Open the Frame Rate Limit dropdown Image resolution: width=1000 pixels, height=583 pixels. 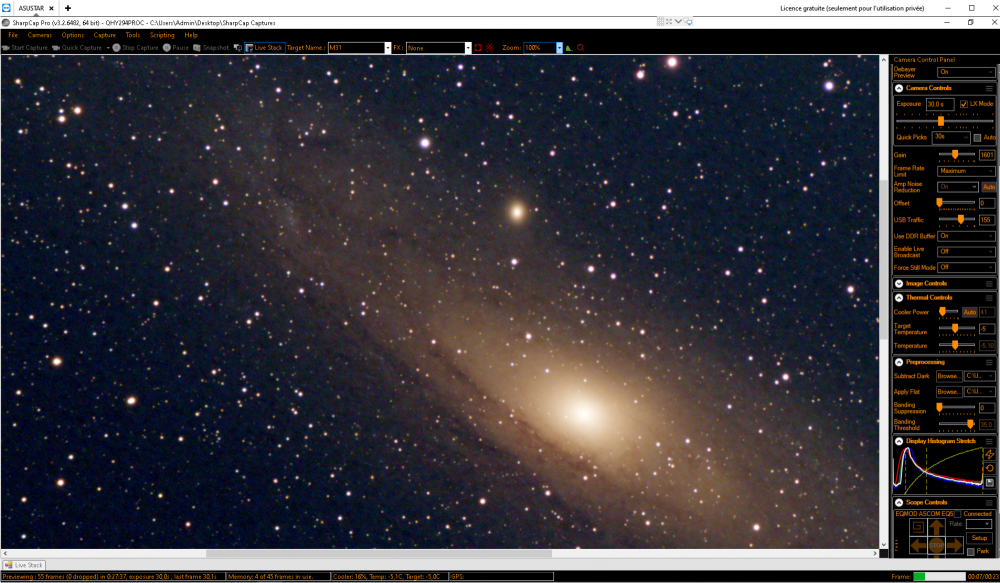tap(966, 171)
